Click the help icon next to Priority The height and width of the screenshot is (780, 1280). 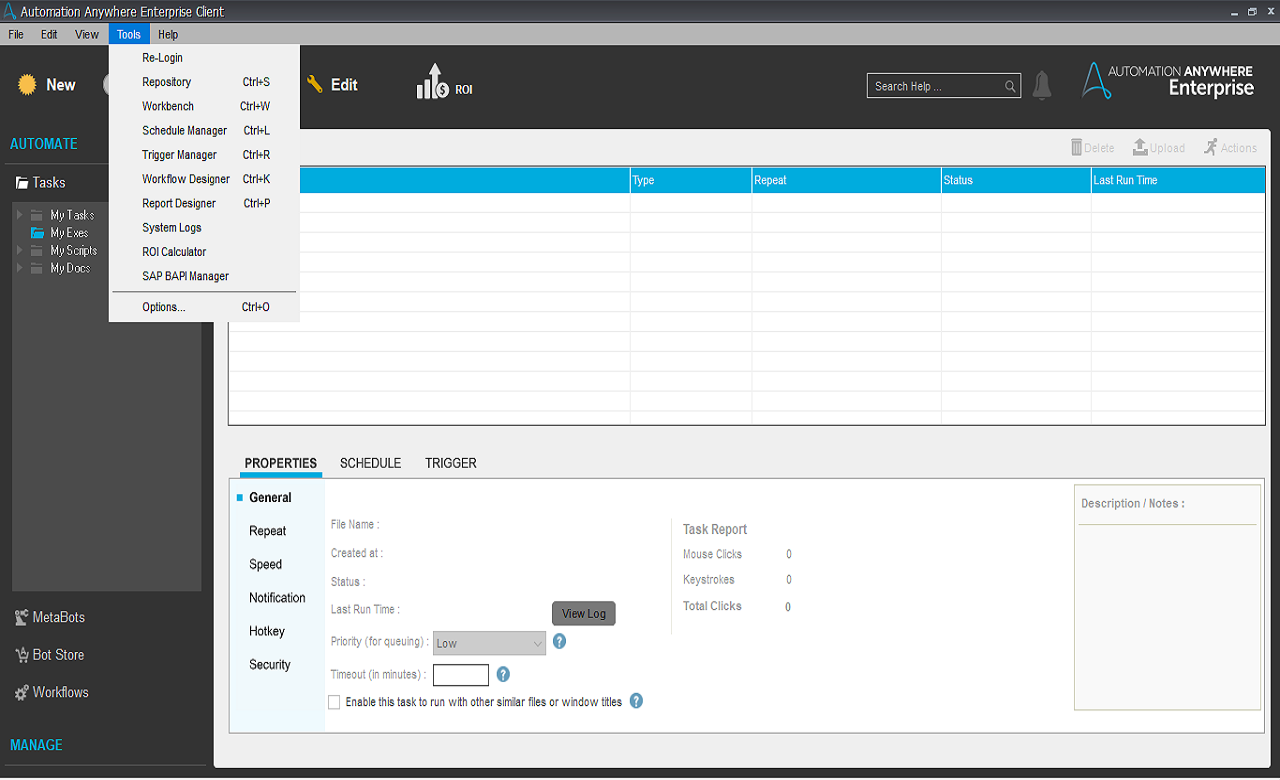coord(560,641)
